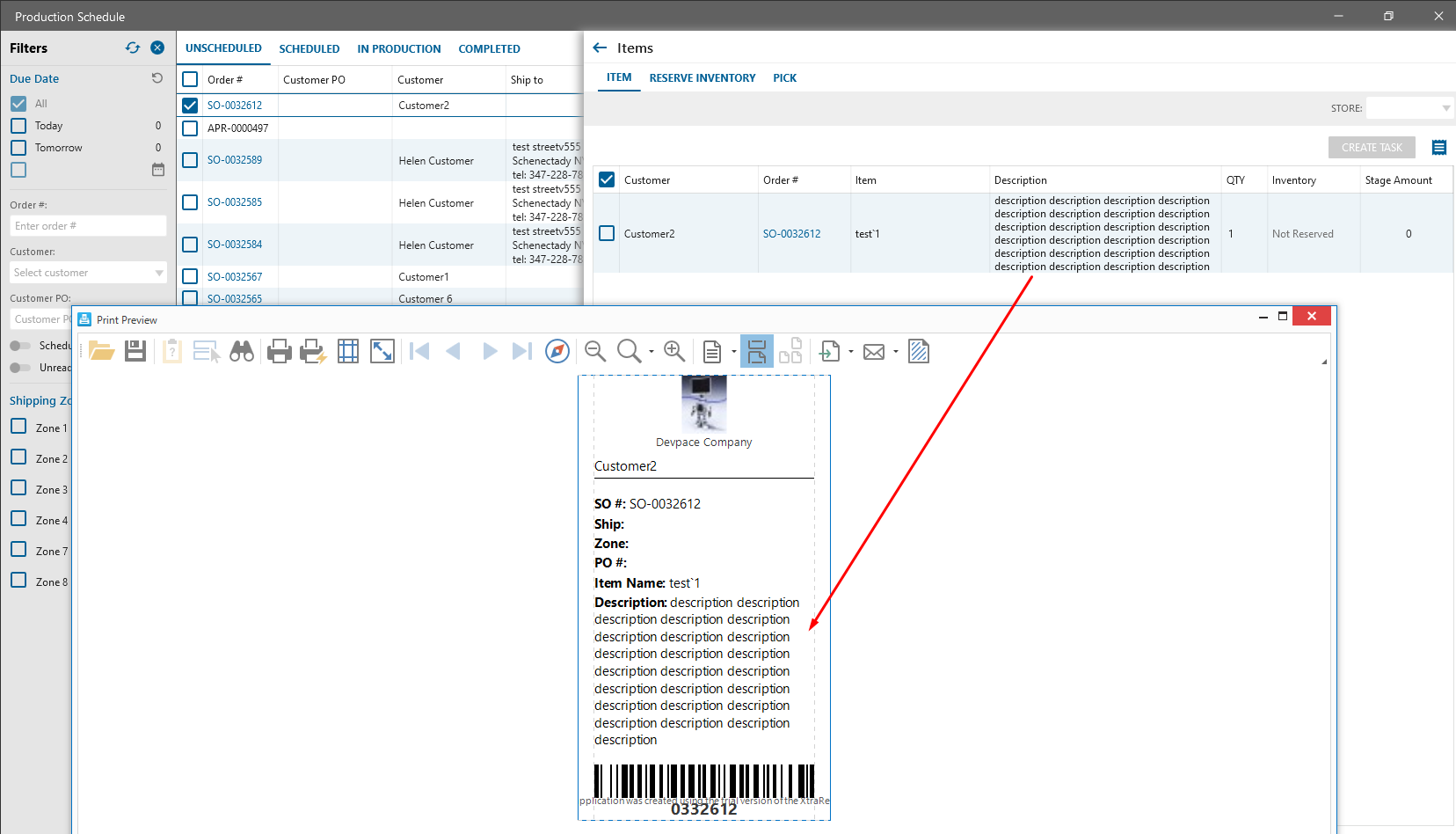Viewport: 1456px width, 834px height.
Task: Switch to the RESERVE INVENTORY tab
Action: coord(703,78)
